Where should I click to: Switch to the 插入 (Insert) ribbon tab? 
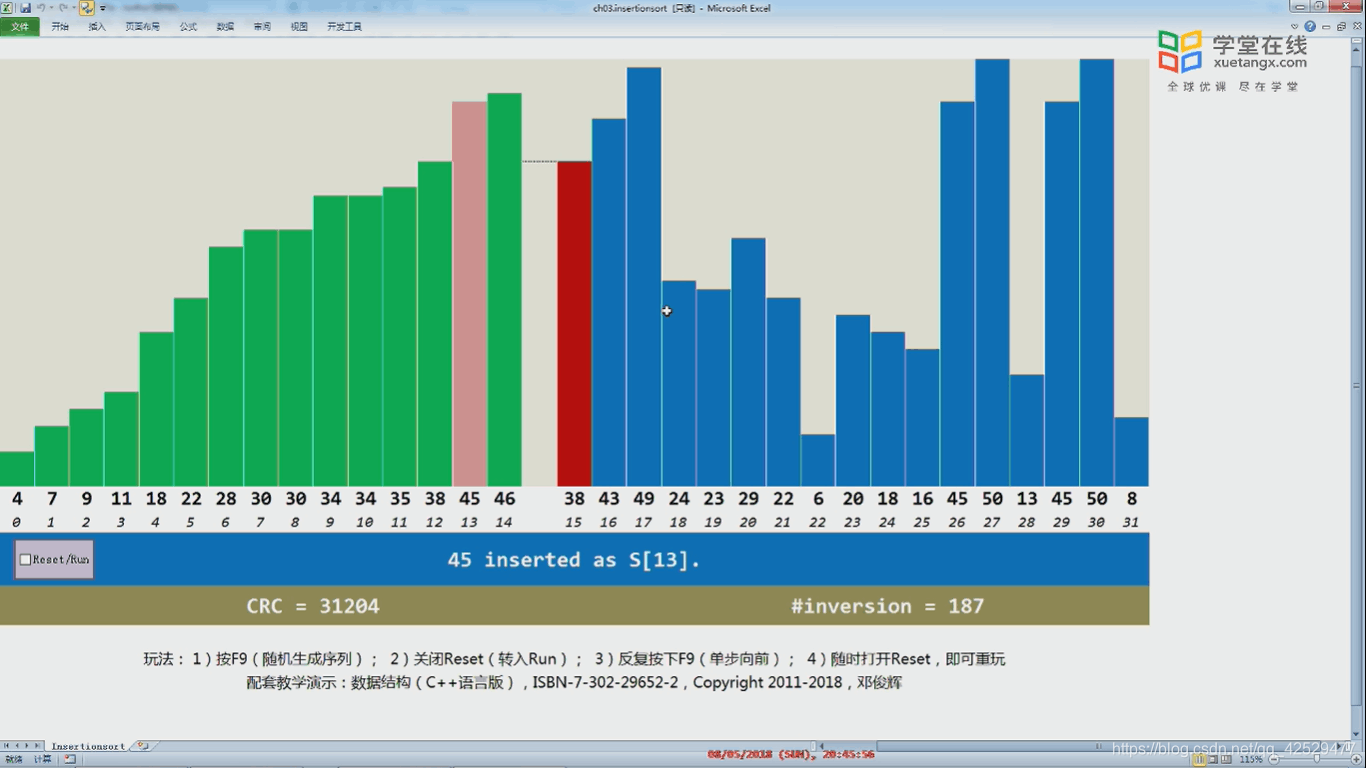click(97, 27)
